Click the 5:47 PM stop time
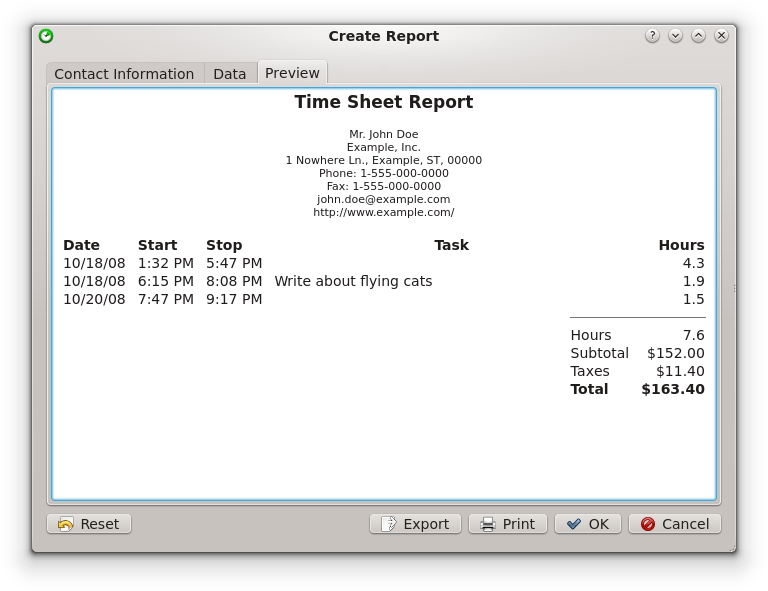Viewport: 768px width, 591px height. (234, 263)
